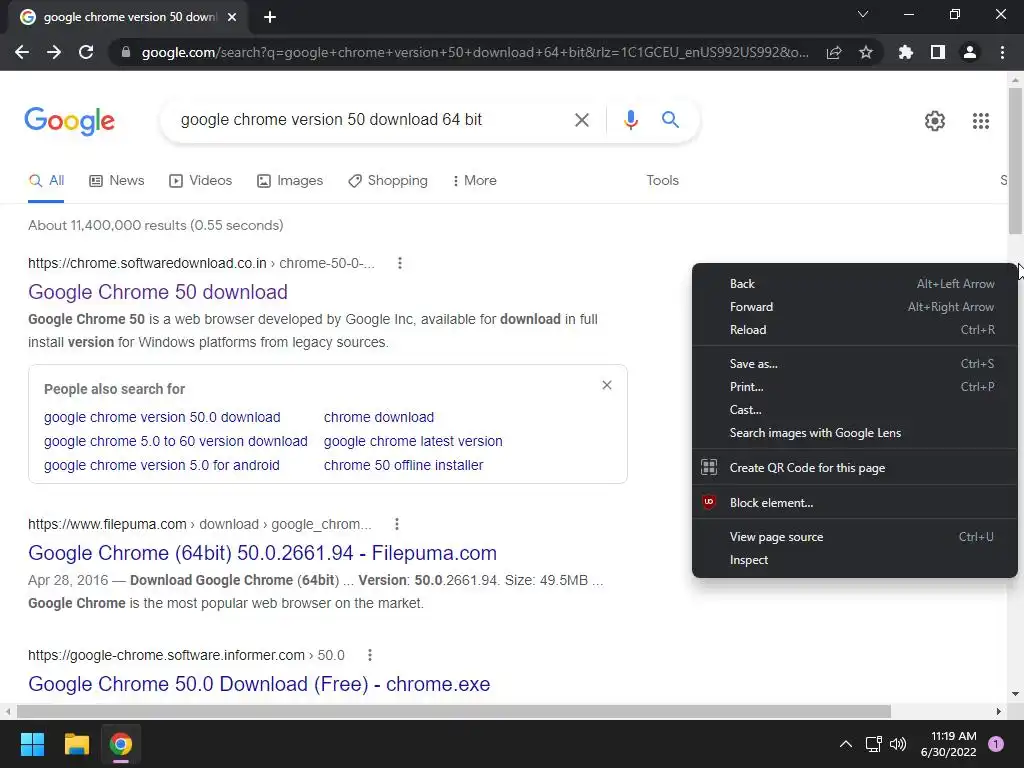Go forward using the browser forward arrow
Screen dimensions: 1024x768
tap(54, 52)
